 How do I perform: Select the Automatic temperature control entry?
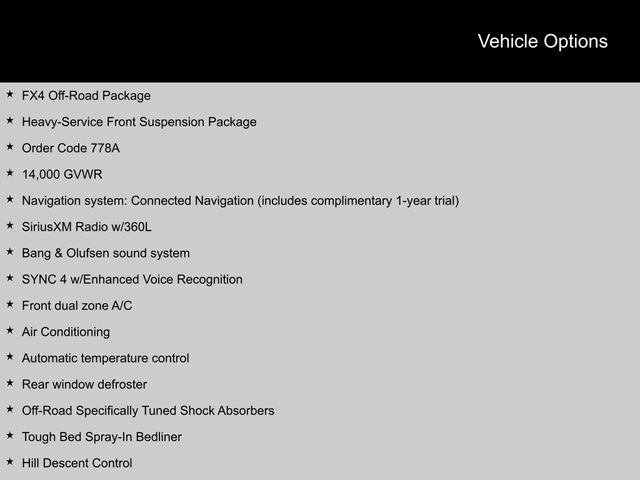[x=105, y=358]
